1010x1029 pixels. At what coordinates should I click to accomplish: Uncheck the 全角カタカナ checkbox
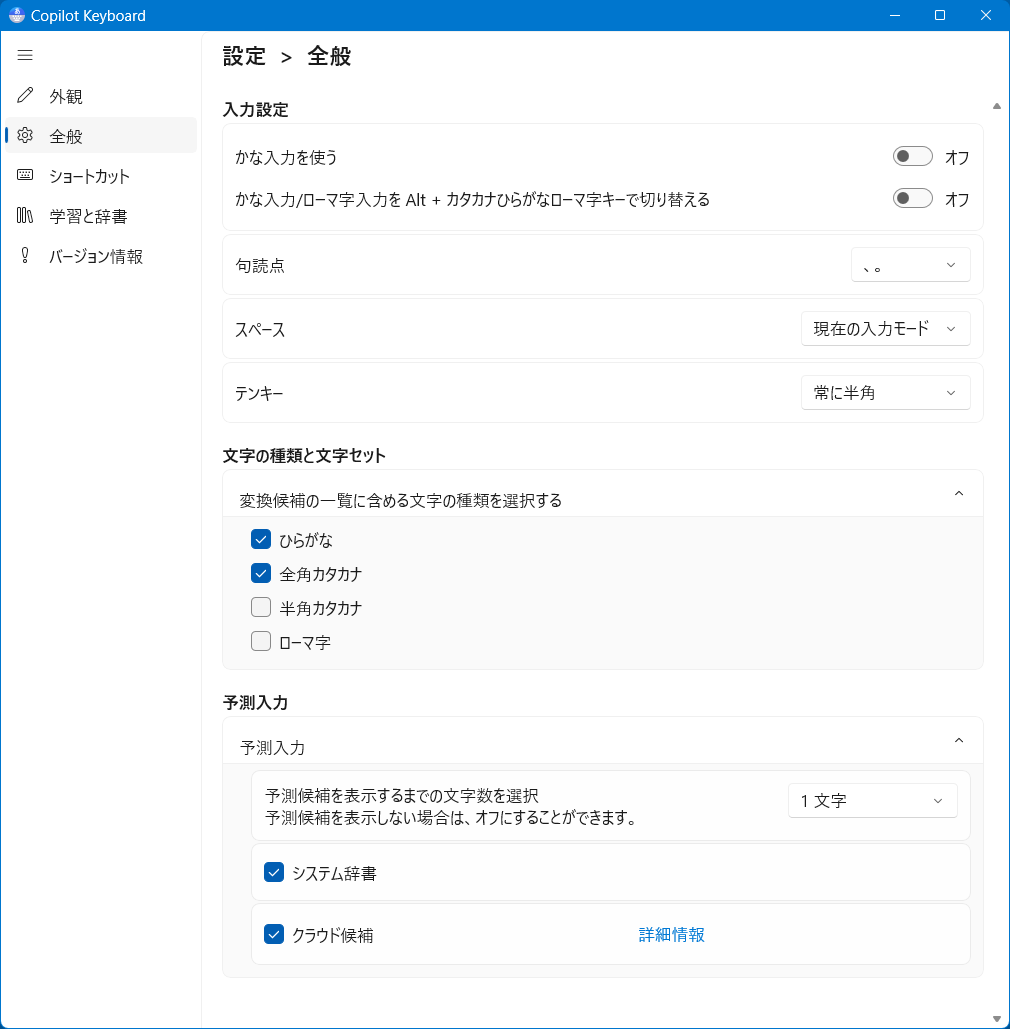(261, 574)
